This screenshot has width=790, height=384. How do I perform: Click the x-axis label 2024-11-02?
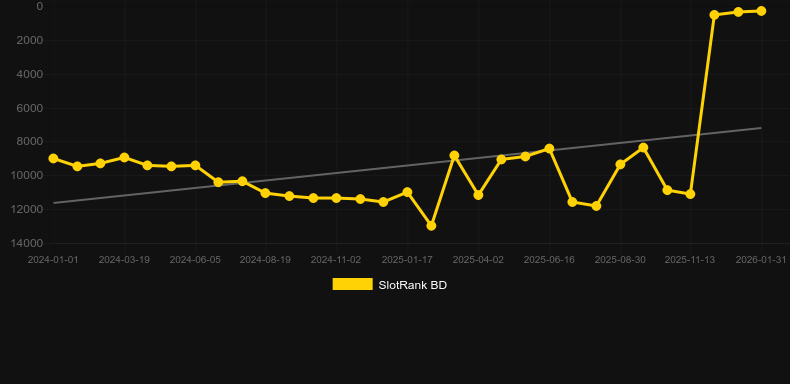point(336,260)
